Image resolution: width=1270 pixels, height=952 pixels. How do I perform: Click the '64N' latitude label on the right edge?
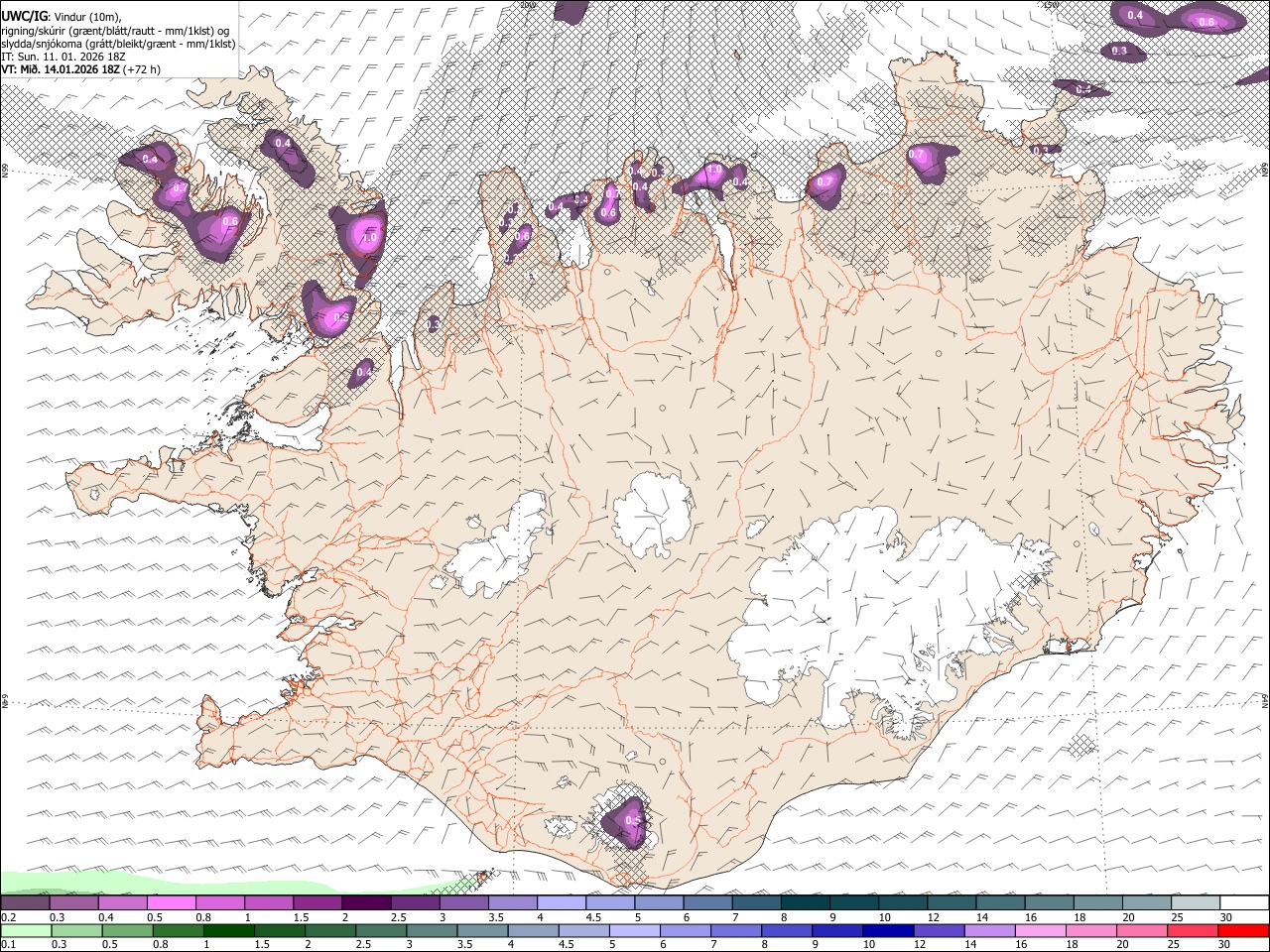pos(1265,700)
